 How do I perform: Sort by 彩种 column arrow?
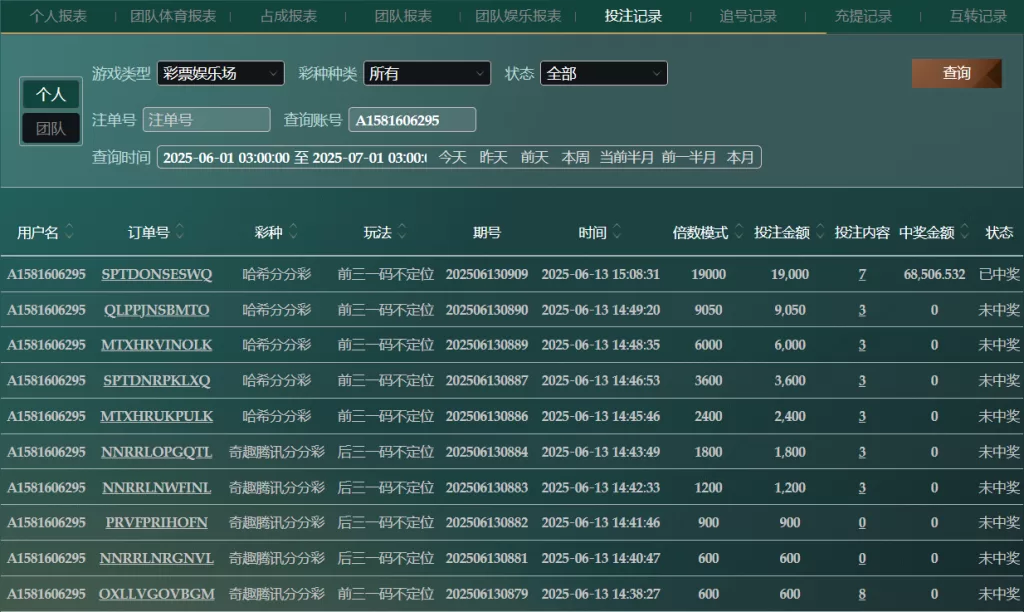pos(293,231)
